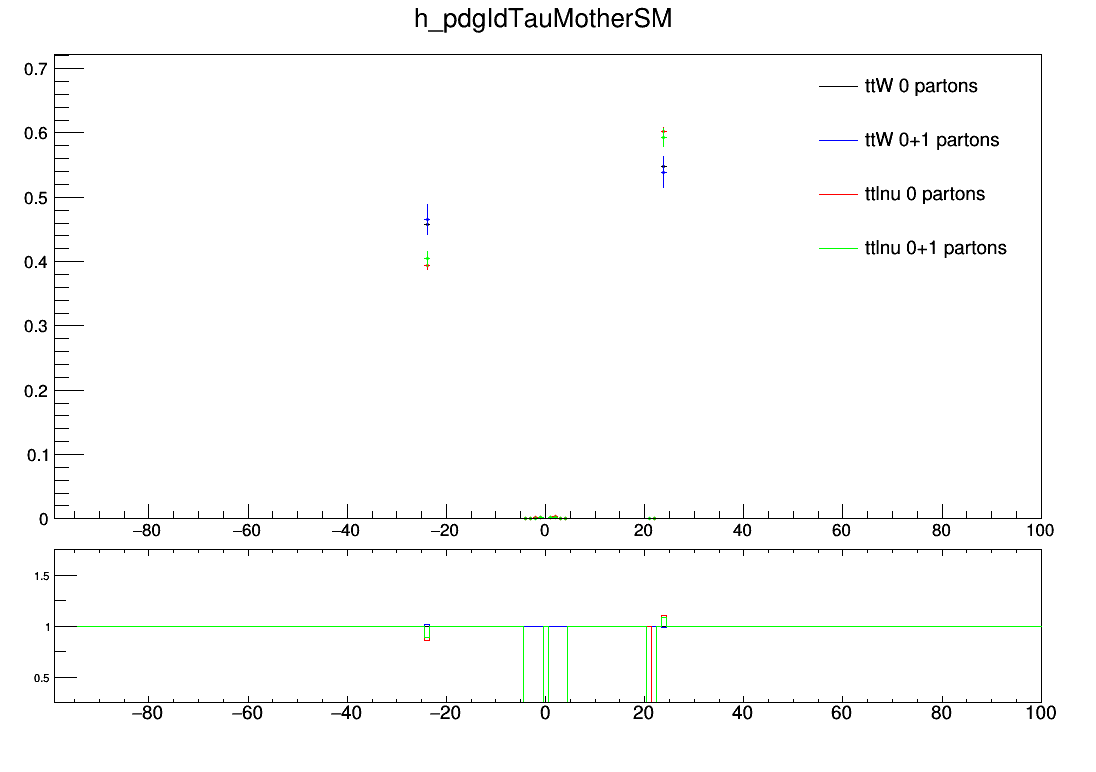This screenshot has width=1096, height=772.
Task: Click the 60 label on the upper x-axis
Action: [841, 531]
